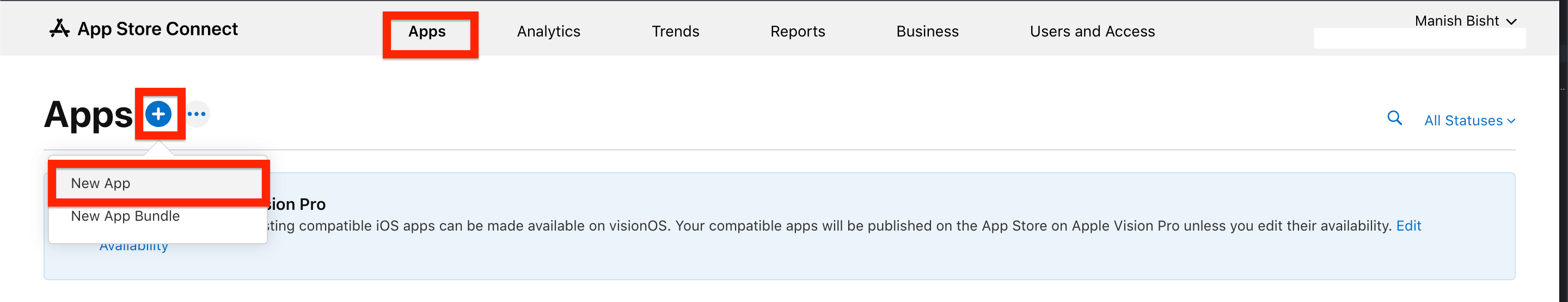Switch to the Trends tab
The height and width of the screenshot is (302, 1568).
[x=675, y=32]
